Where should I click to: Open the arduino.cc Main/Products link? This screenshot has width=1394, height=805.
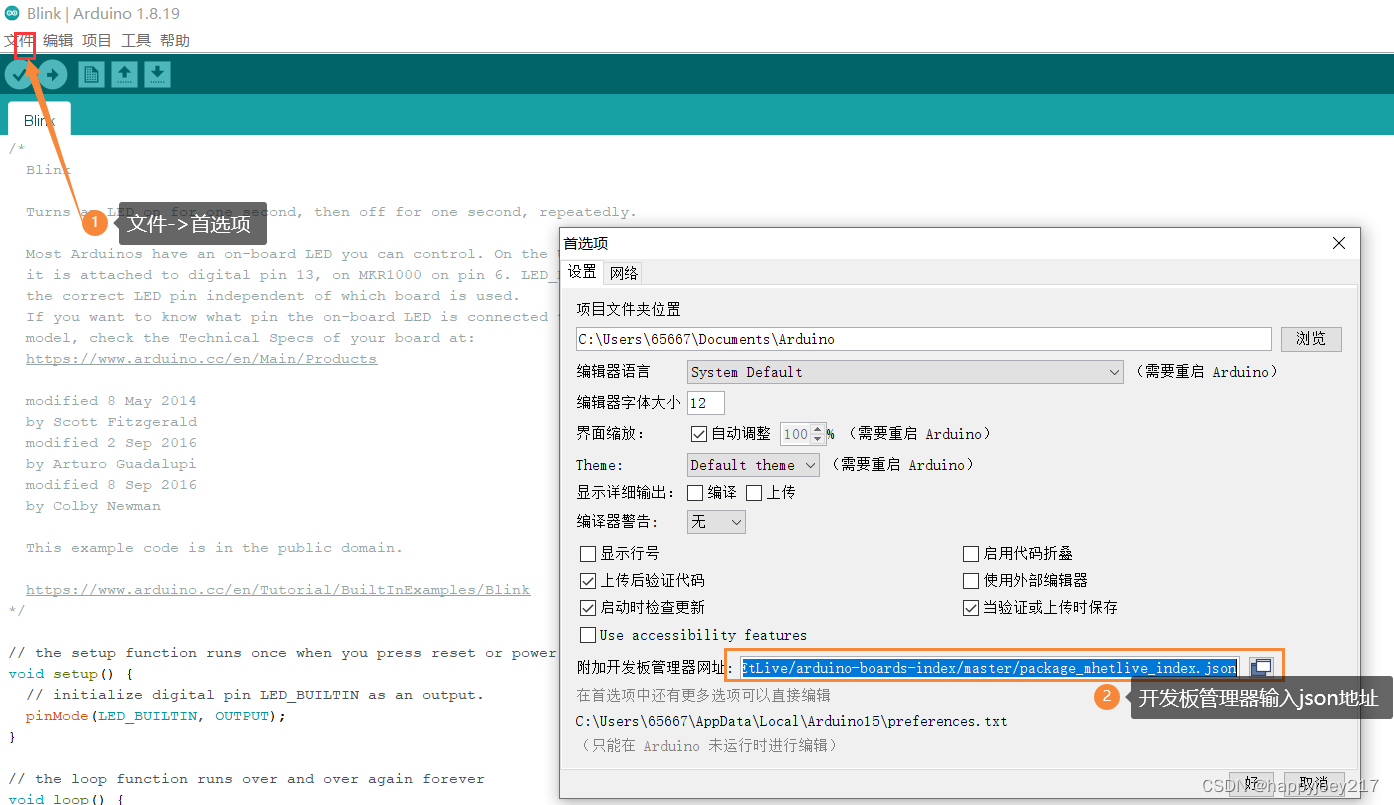[x=201, y=359]
